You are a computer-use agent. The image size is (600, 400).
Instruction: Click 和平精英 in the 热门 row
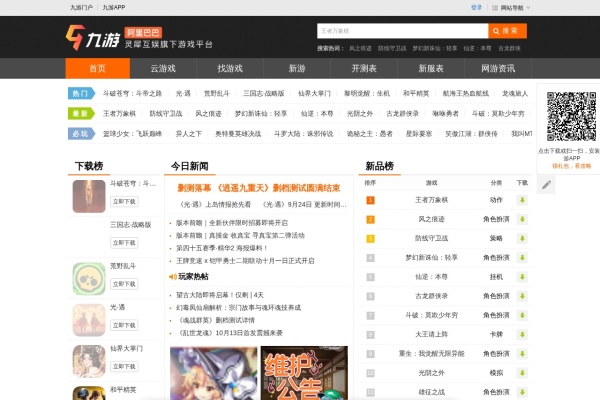point(416,93)
